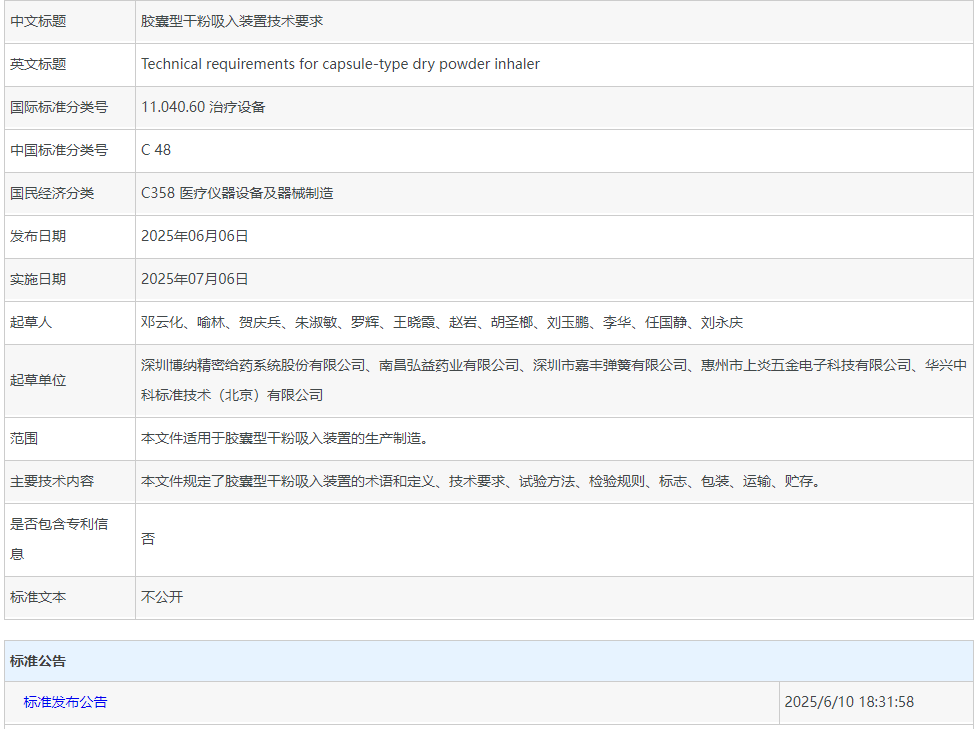Click the release date 2025年06月06日

[x=195, y=236]
